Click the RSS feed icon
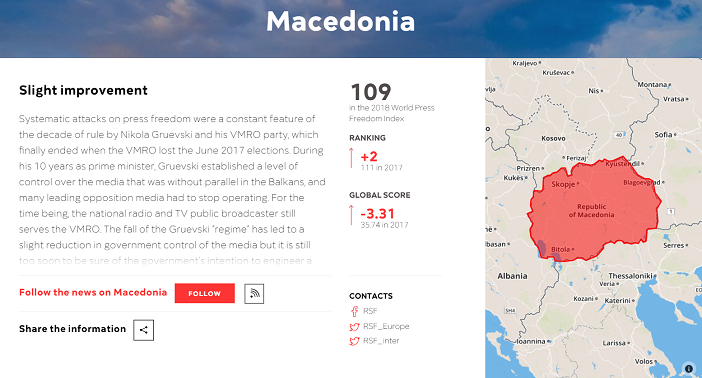Screen dimensions: 702x378 pyautogui.click(x=254, y=294)
